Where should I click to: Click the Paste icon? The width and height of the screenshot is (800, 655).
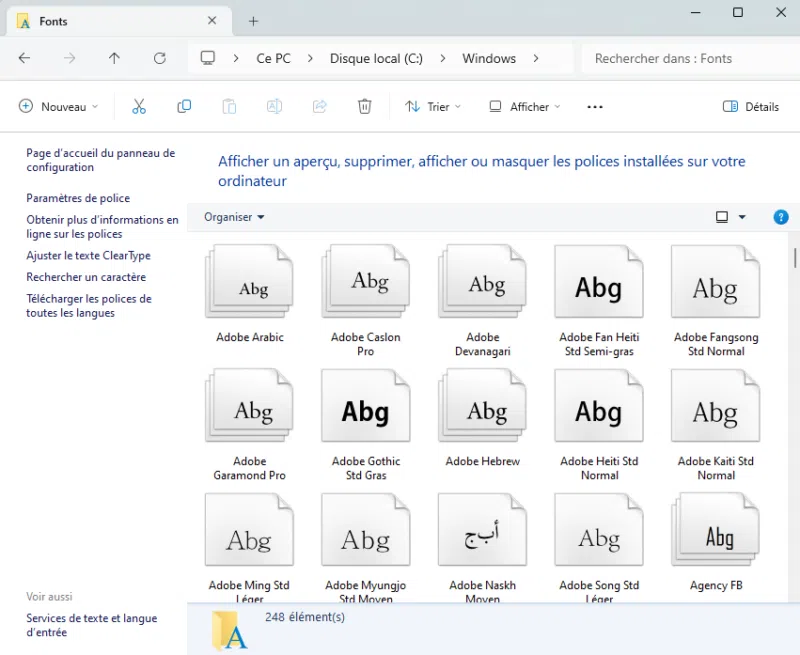pos(229,106)
